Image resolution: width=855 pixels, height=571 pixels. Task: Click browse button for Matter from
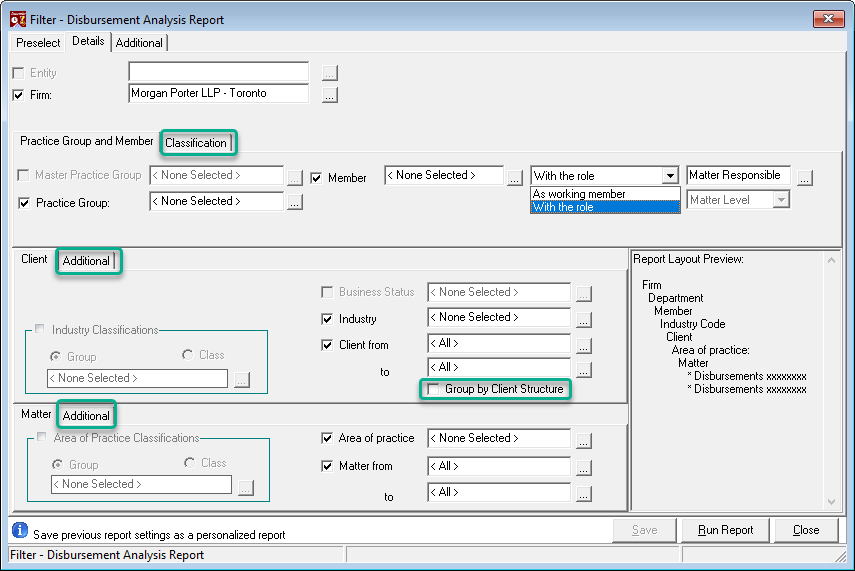pos(583,467)
